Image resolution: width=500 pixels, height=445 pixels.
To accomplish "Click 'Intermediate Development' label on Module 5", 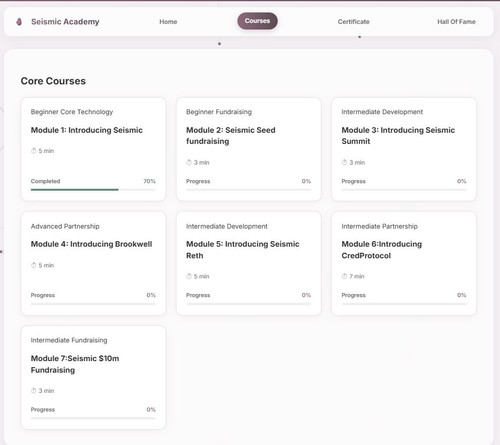I will (227, 226).
